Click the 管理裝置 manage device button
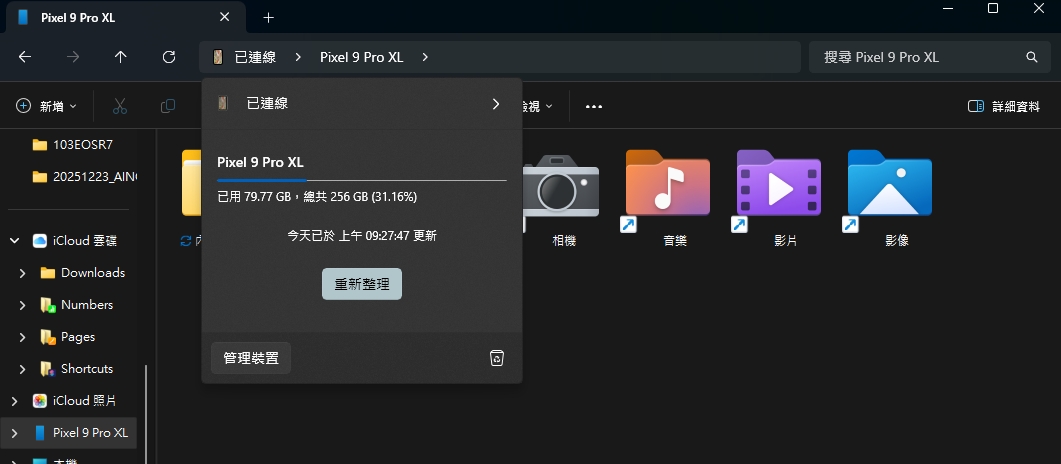Viewport: 1061px width, 464px height. 251,358
